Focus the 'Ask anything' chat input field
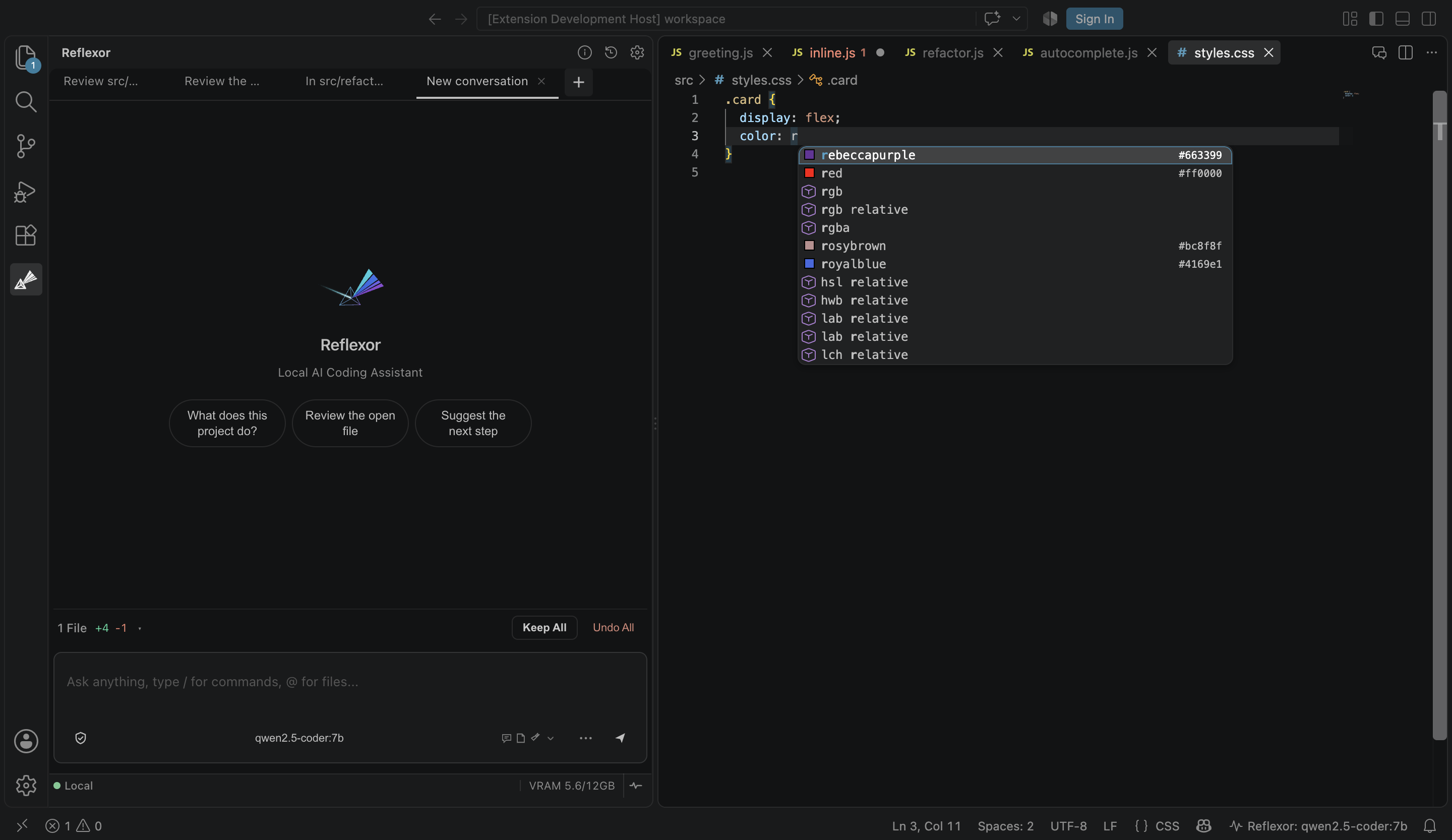Image resolution: width=1452 pixels, height=840 pixels. (350, 682)
